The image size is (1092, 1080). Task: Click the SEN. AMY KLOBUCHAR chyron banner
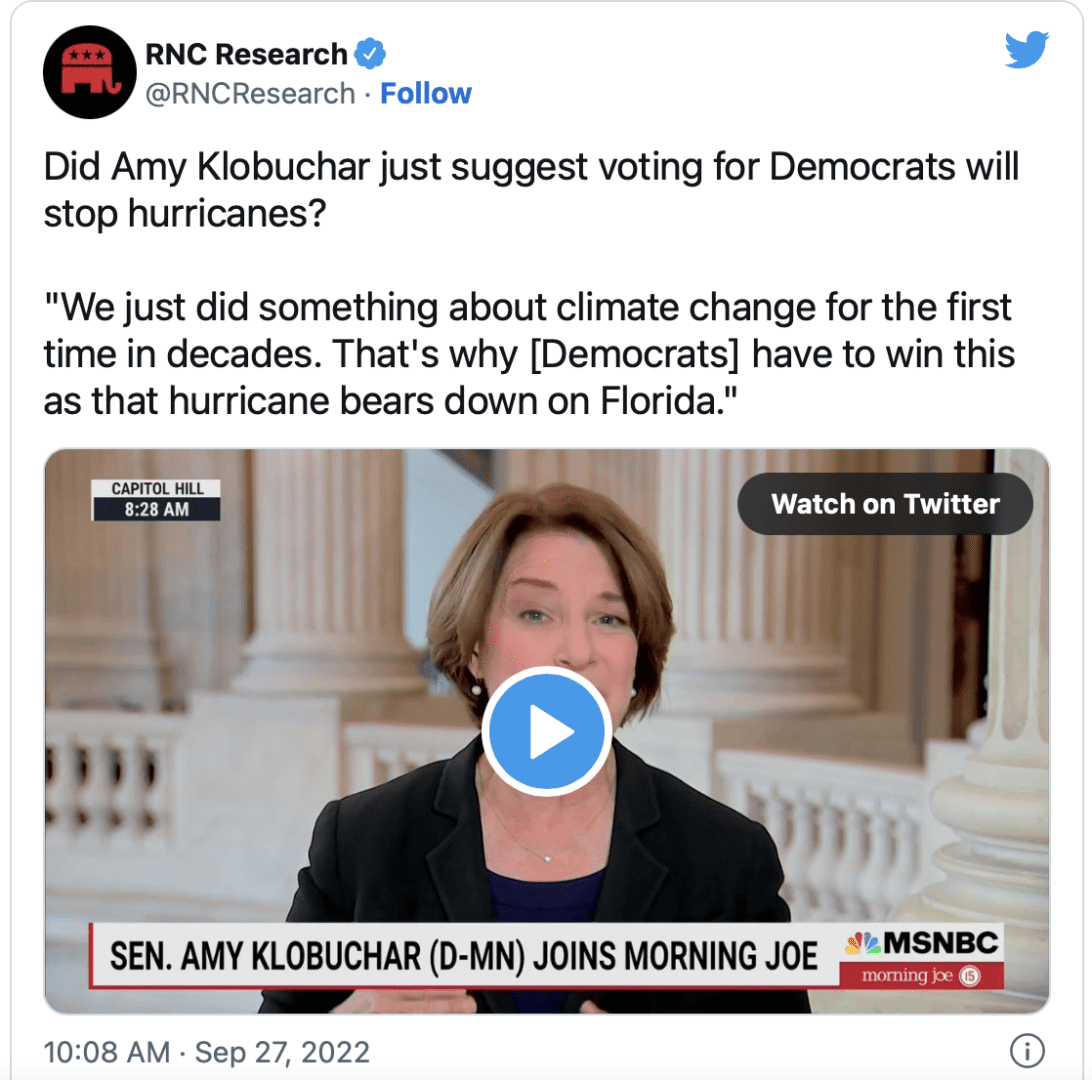[465, 955]
